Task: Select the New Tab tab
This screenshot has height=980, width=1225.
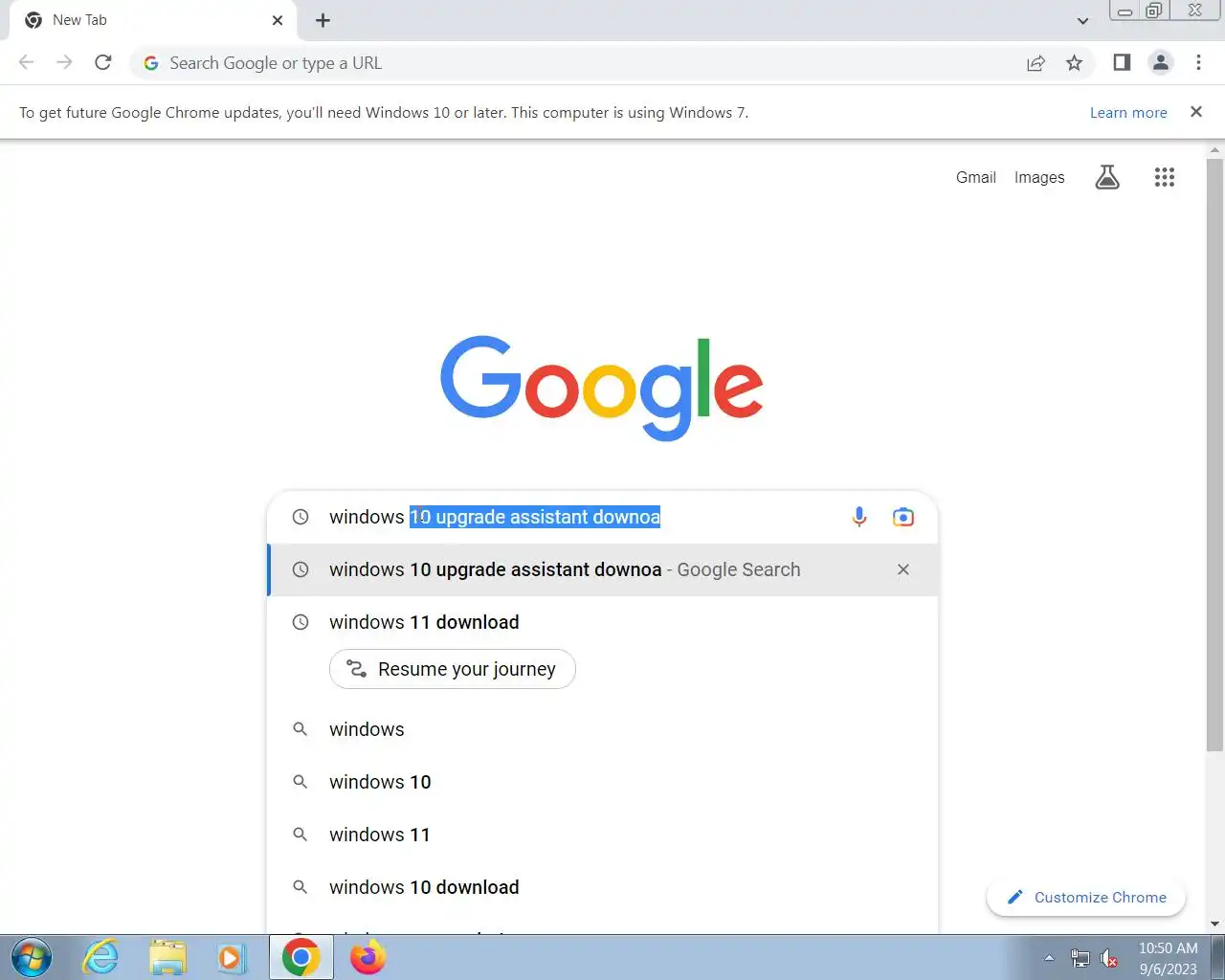Action: (x=153, y=20)
